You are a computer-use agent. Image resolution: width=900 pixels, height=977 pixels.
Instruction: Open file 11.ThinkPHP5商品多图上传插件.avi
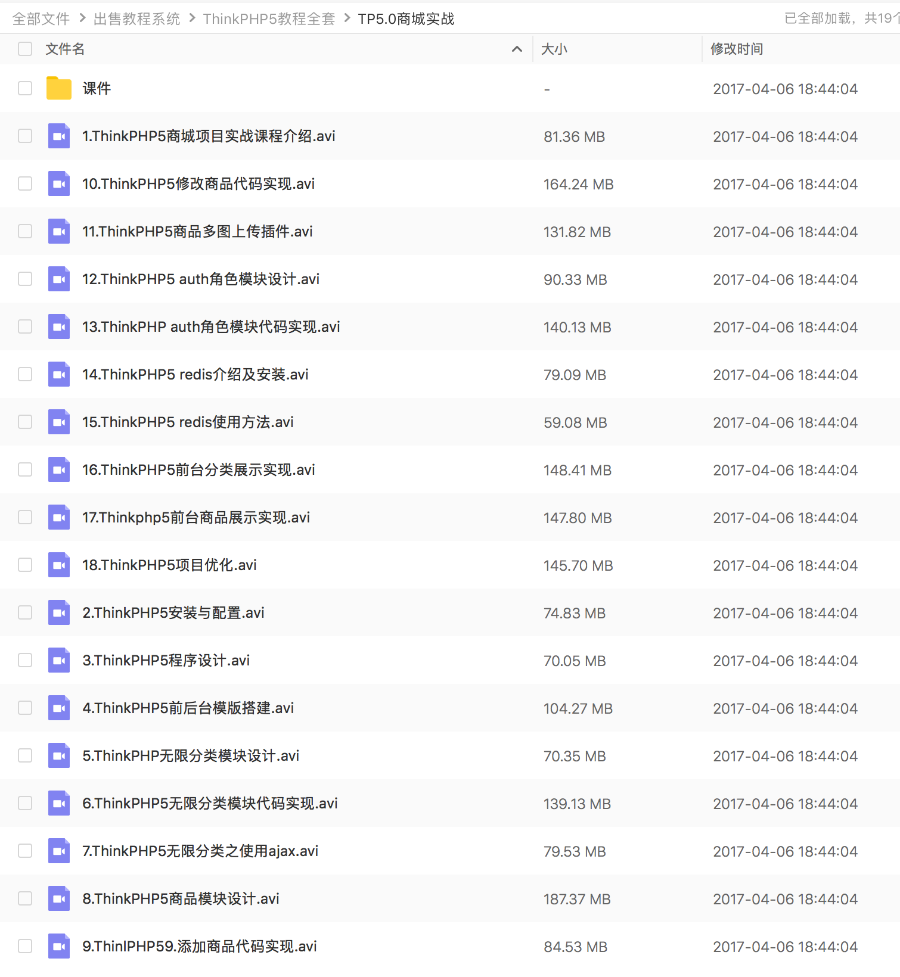pos(198,231)
